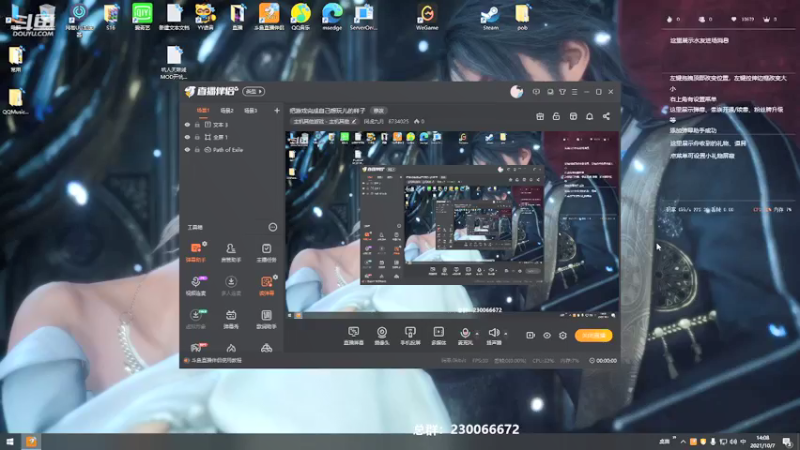Open the orange highlighted tool in second toolbox row

coord(266,286)
